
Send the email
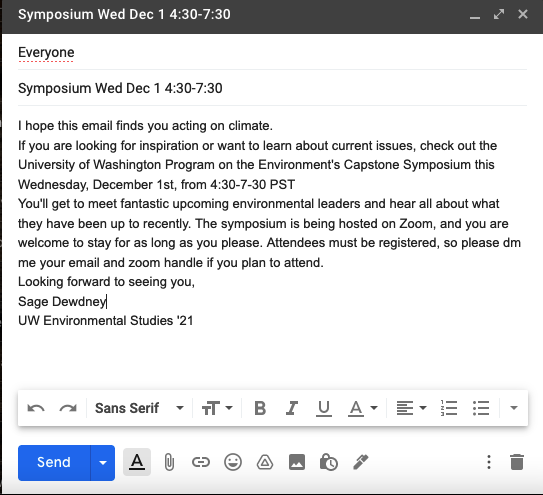54,462
